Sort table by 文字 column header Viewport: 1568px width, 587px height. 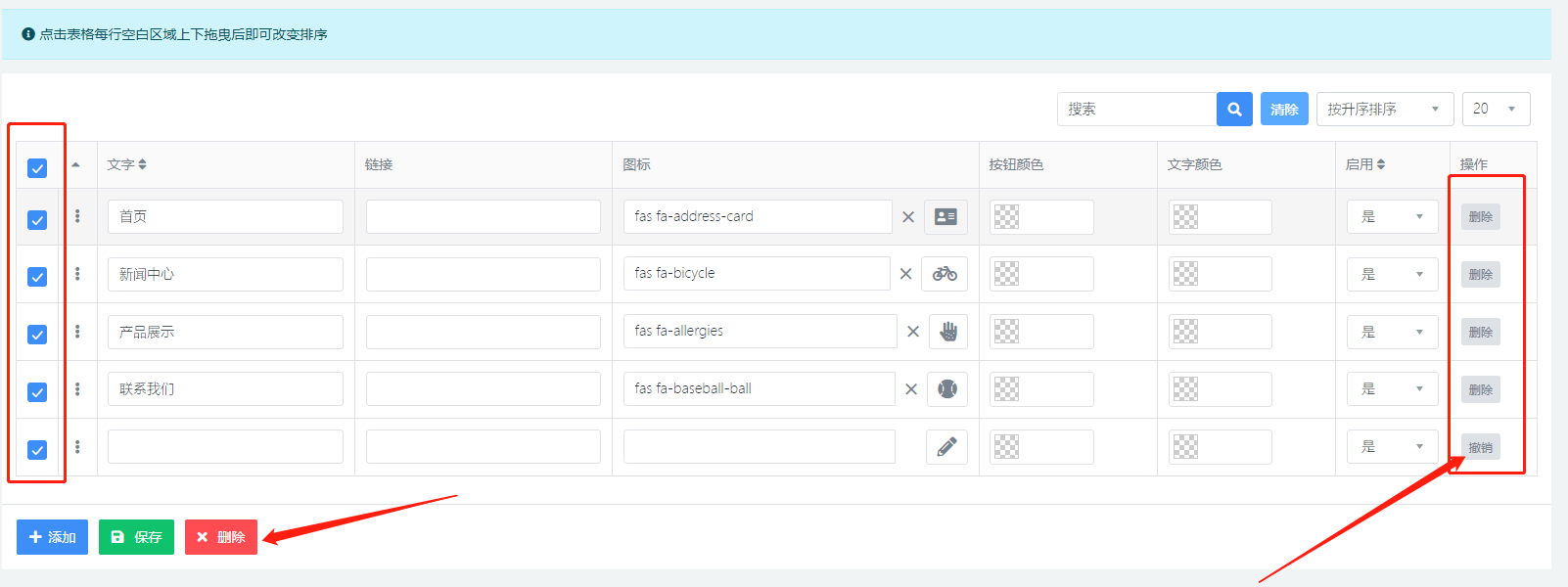[127, 164]
